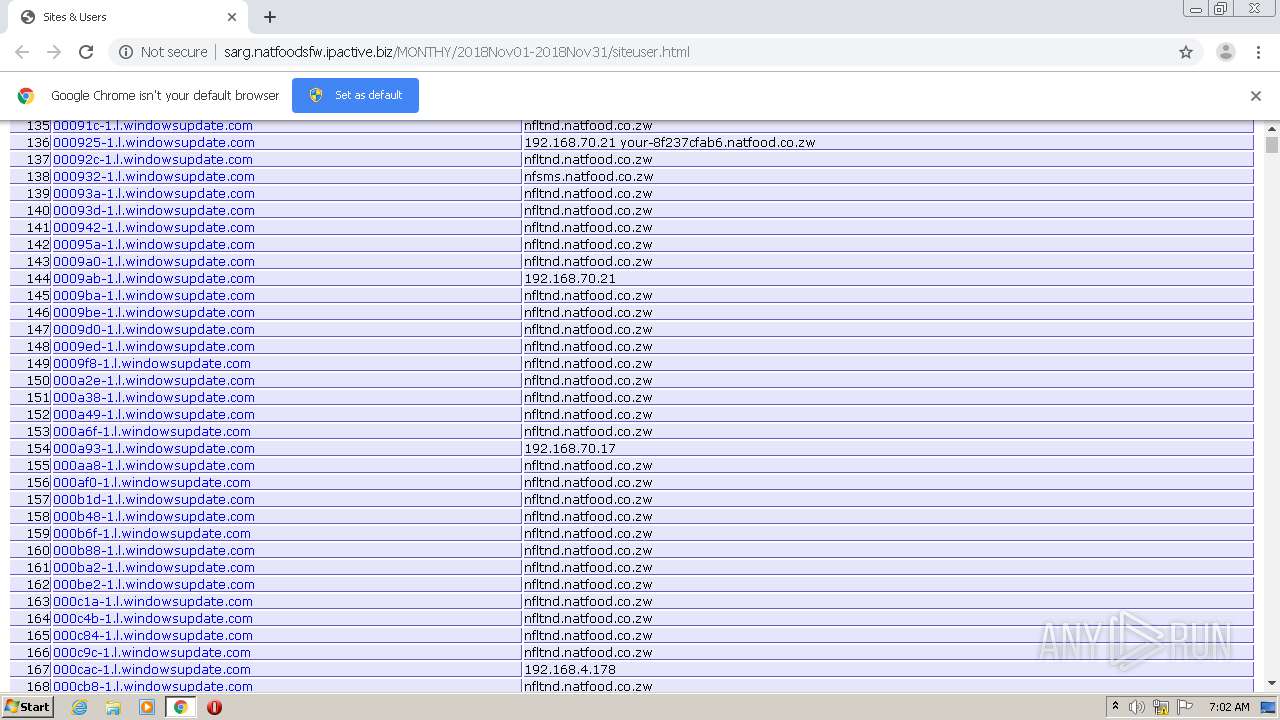This screenshot has height=720, width=1280.
Task: Open link 000b6f-1.l.windowsupdate.com
Action: point(152,534)
